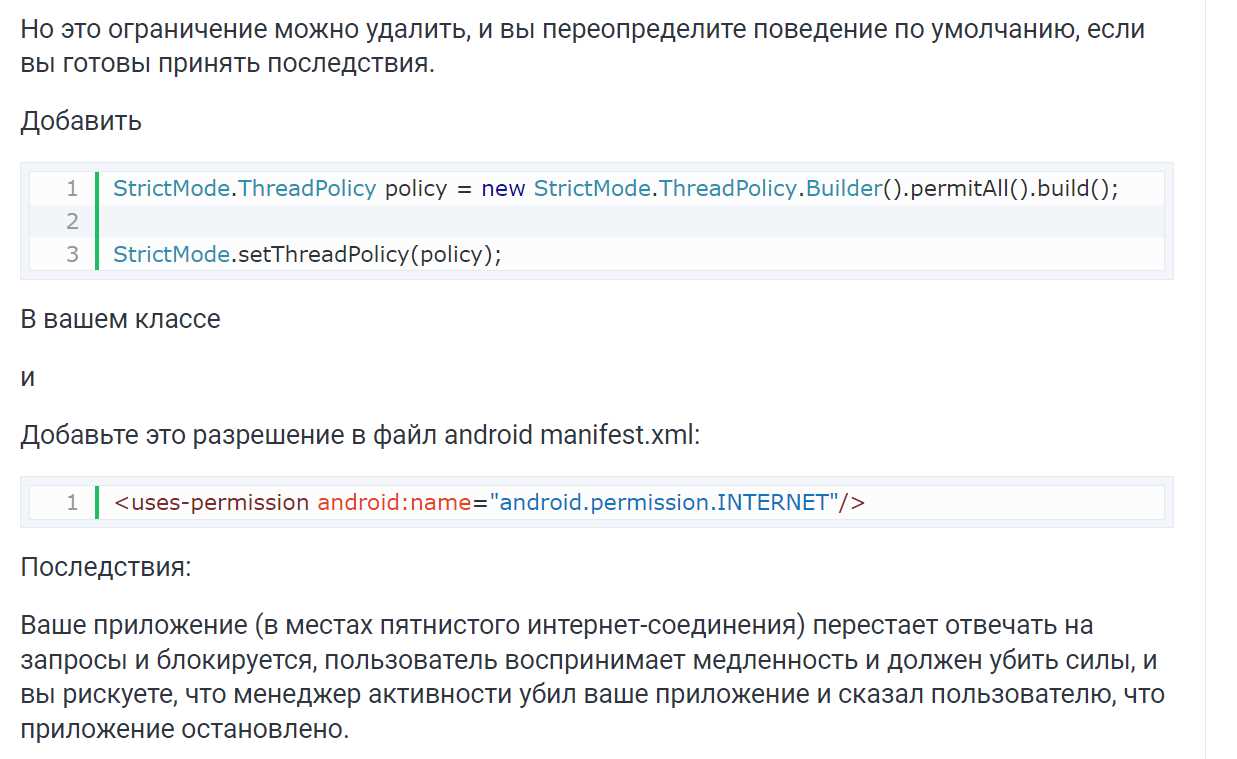Click line number 2 in first code block
This screenshot has width=1237, height=759.
[72, 221]
